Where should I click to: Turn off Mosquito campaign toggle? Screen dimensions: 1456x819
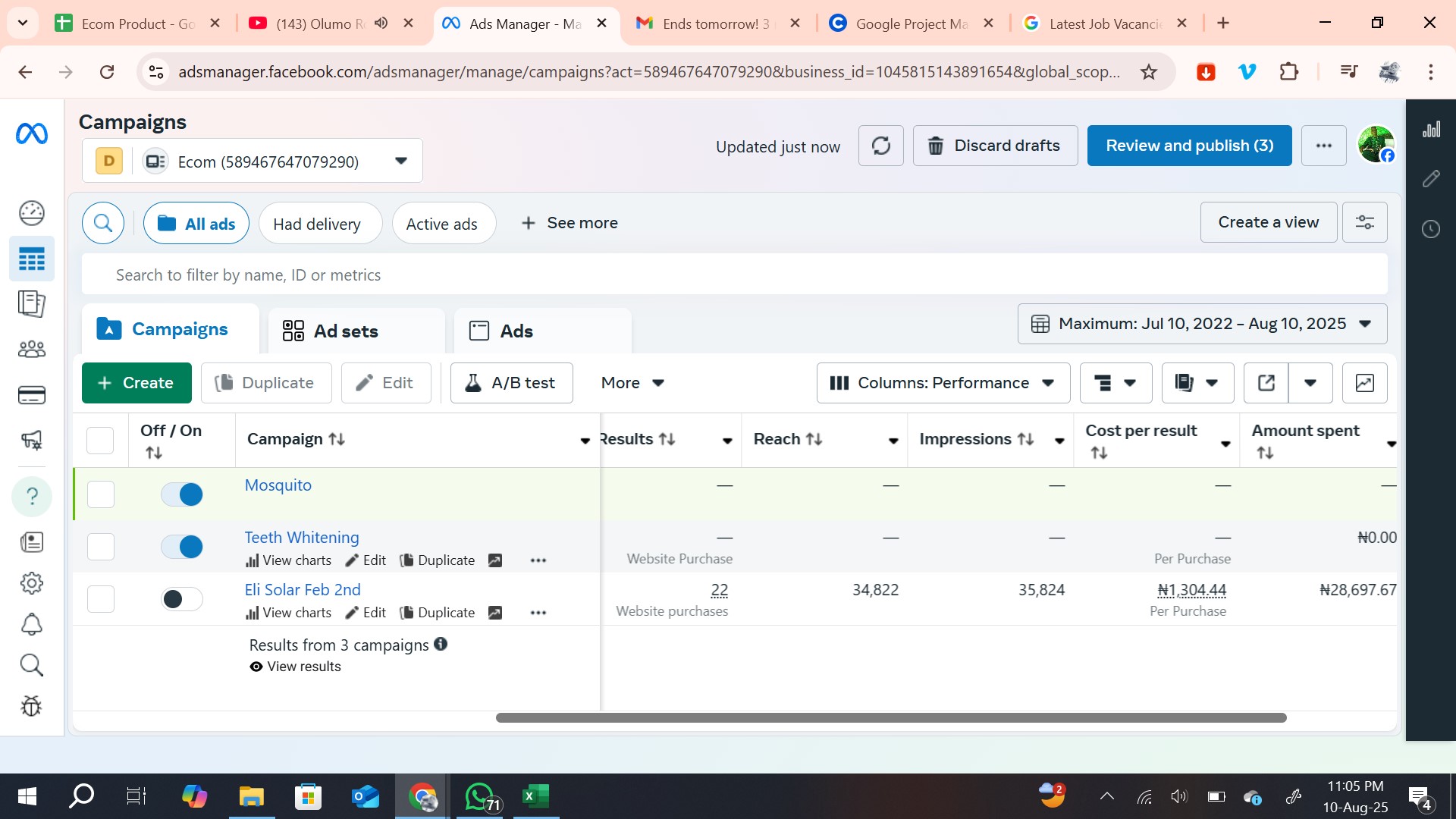tap(182, 494)
